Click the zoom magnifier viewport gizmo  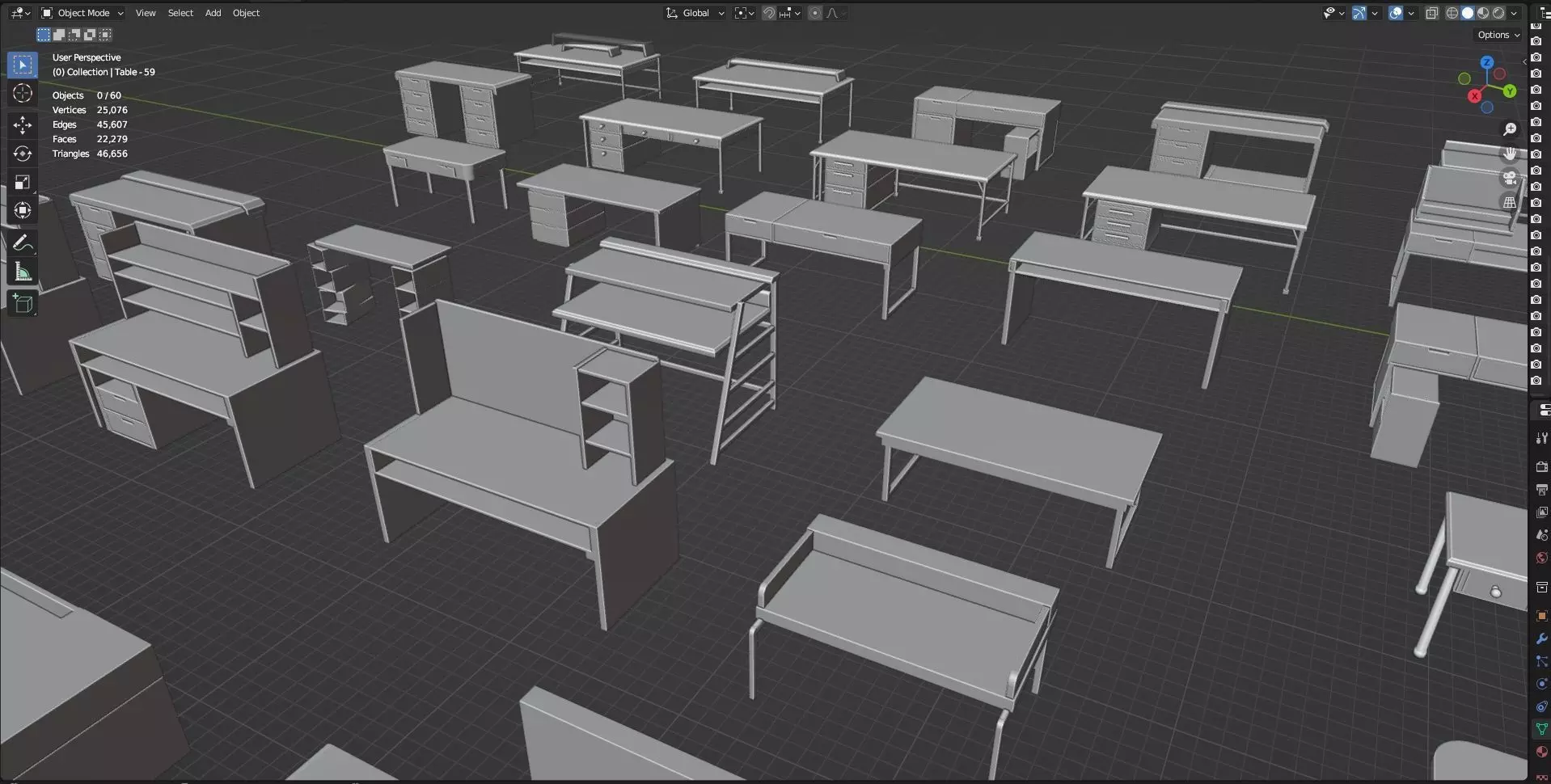pyautogui.click(x=1510, y=129)
